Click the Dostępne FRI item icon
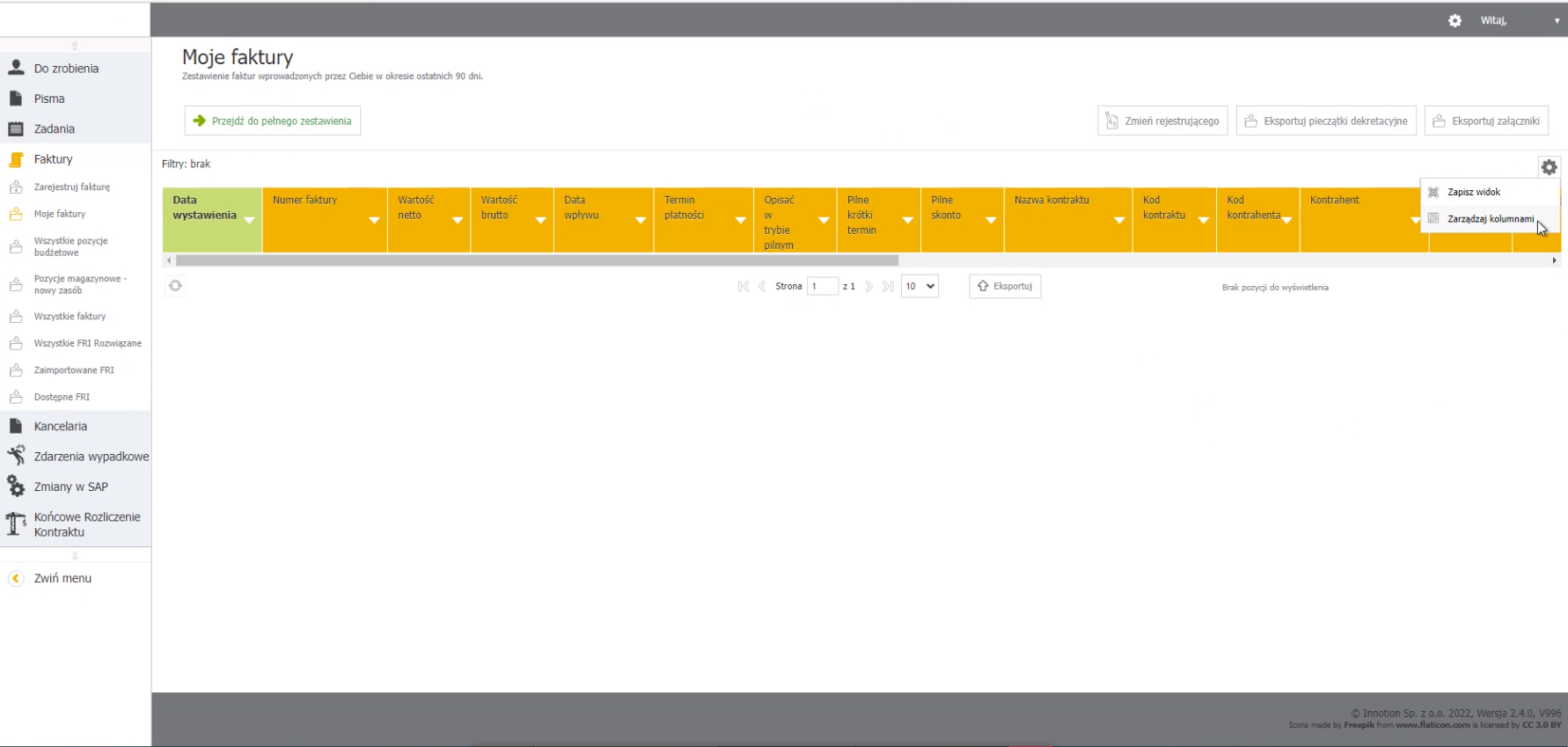The height and width of the screenshot is (747, 1568). [16, 397]
